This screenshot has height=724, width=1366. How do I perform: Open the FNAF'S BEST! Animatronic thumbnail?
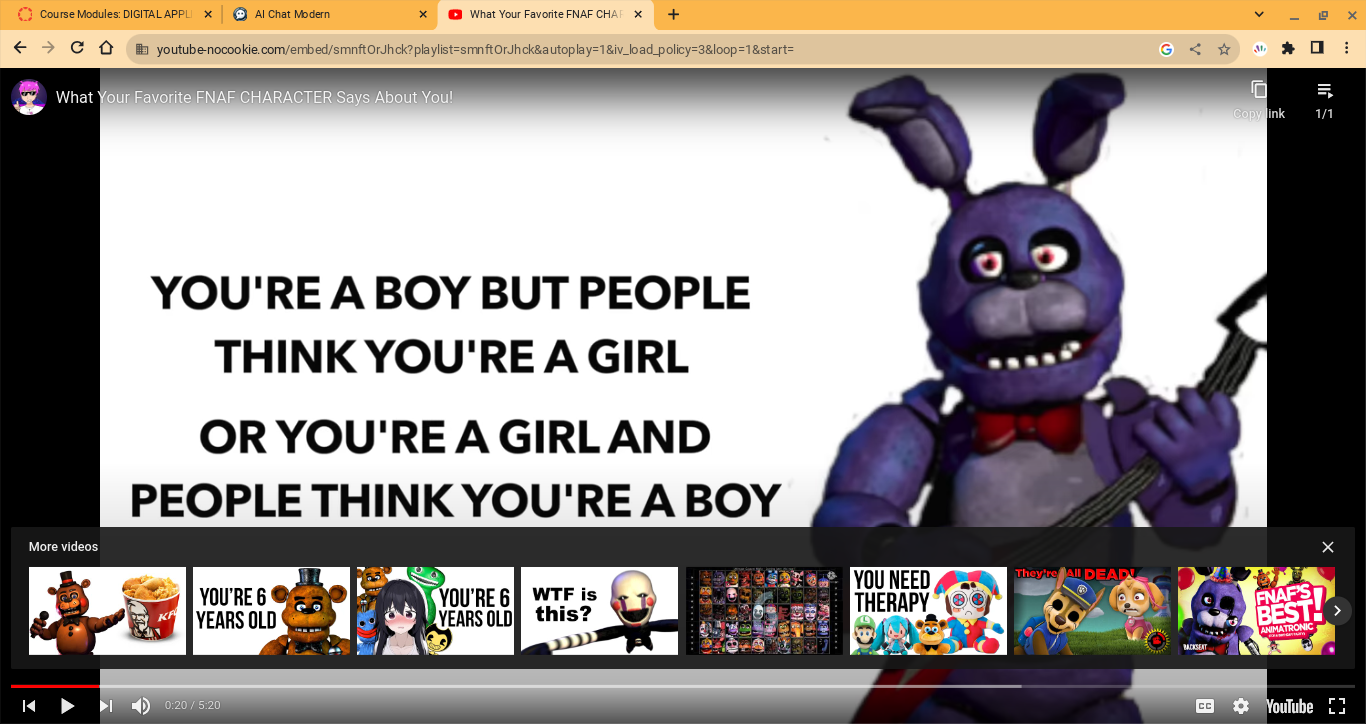[1256, 611]
